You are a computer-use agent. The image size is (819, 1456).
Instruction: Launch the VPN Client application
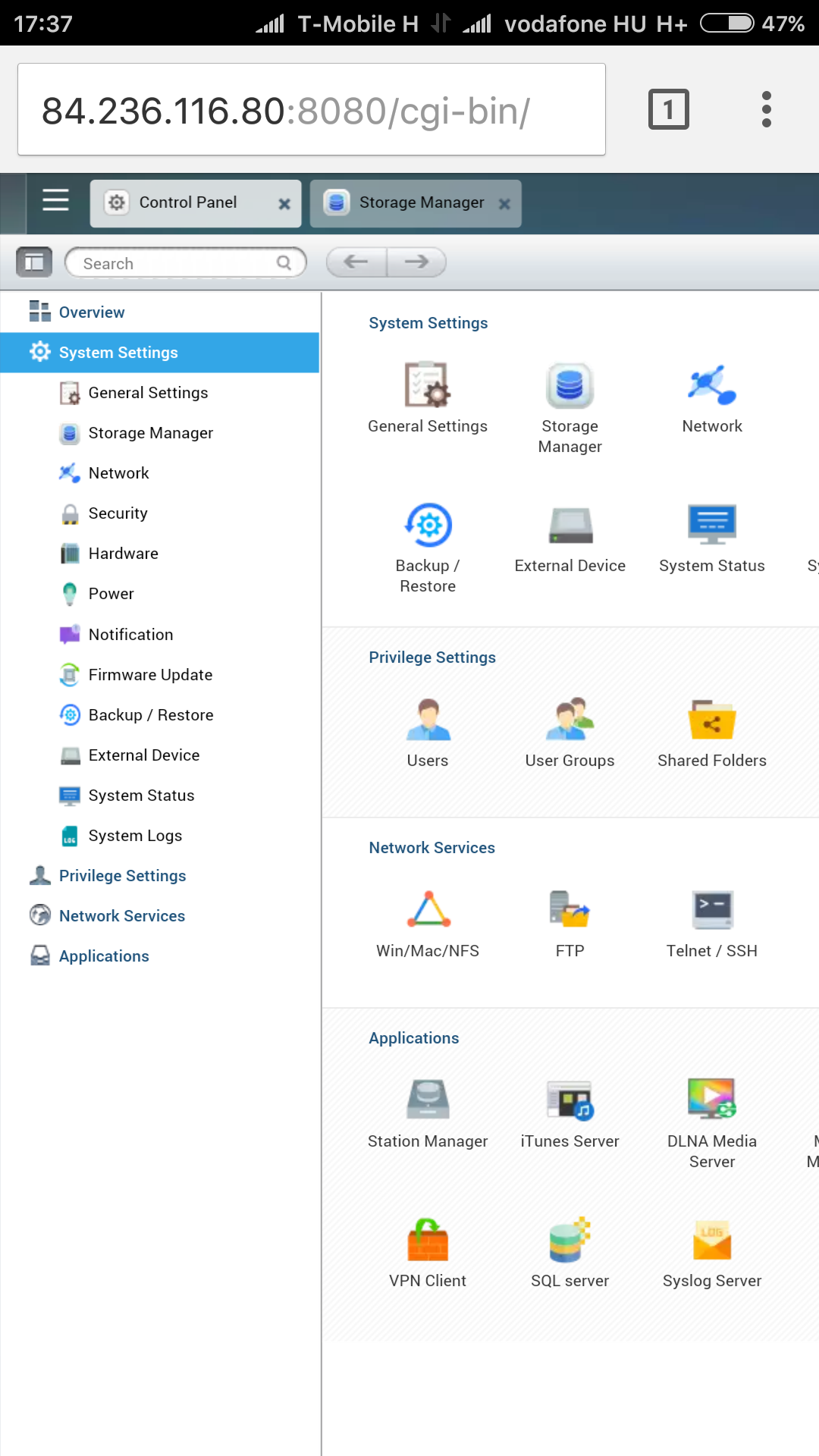coord(428,1241)
